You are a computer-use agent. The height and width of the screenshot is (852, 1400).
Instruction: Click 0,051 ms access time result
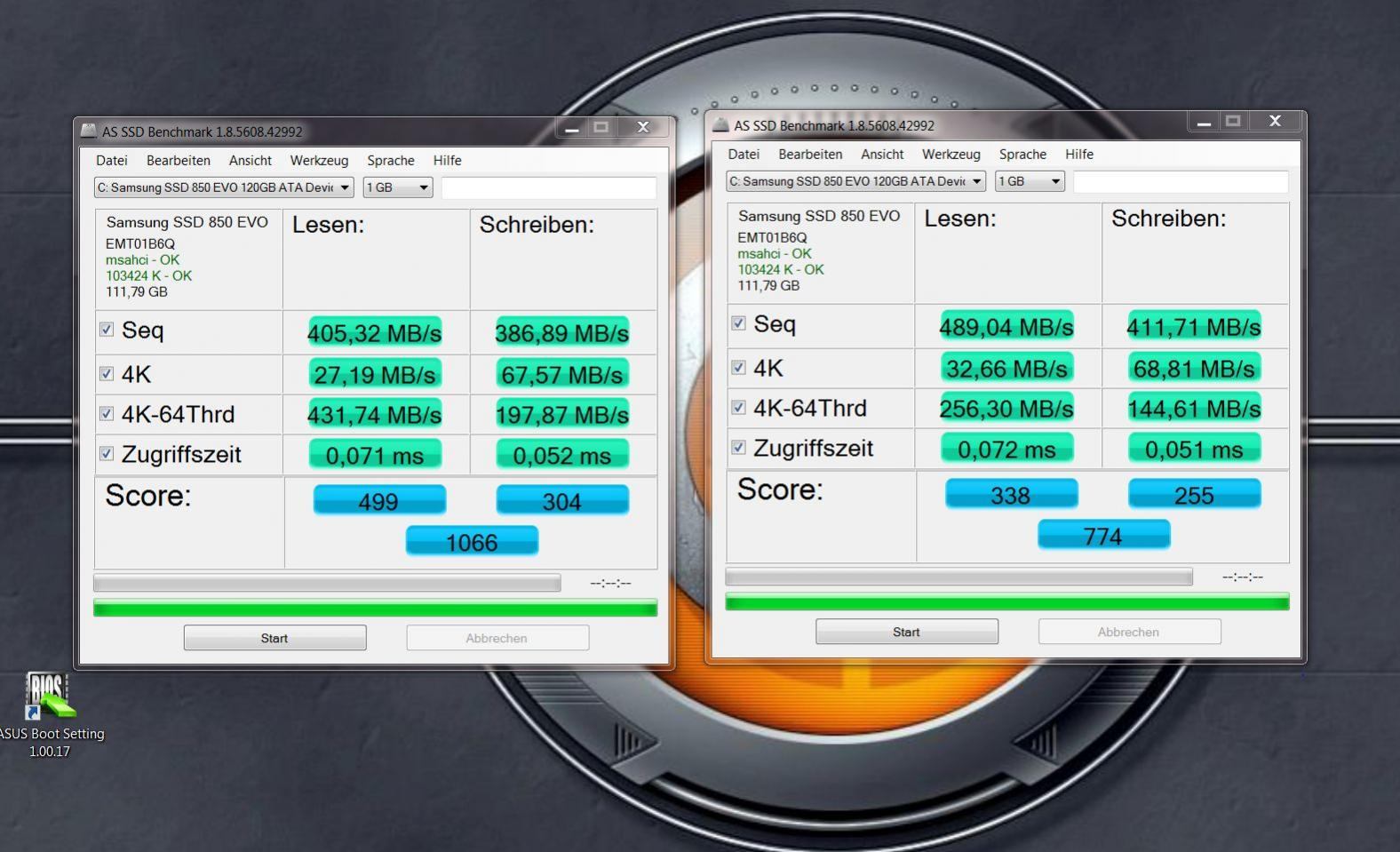pyautogui.click(x=1194, y=449)
